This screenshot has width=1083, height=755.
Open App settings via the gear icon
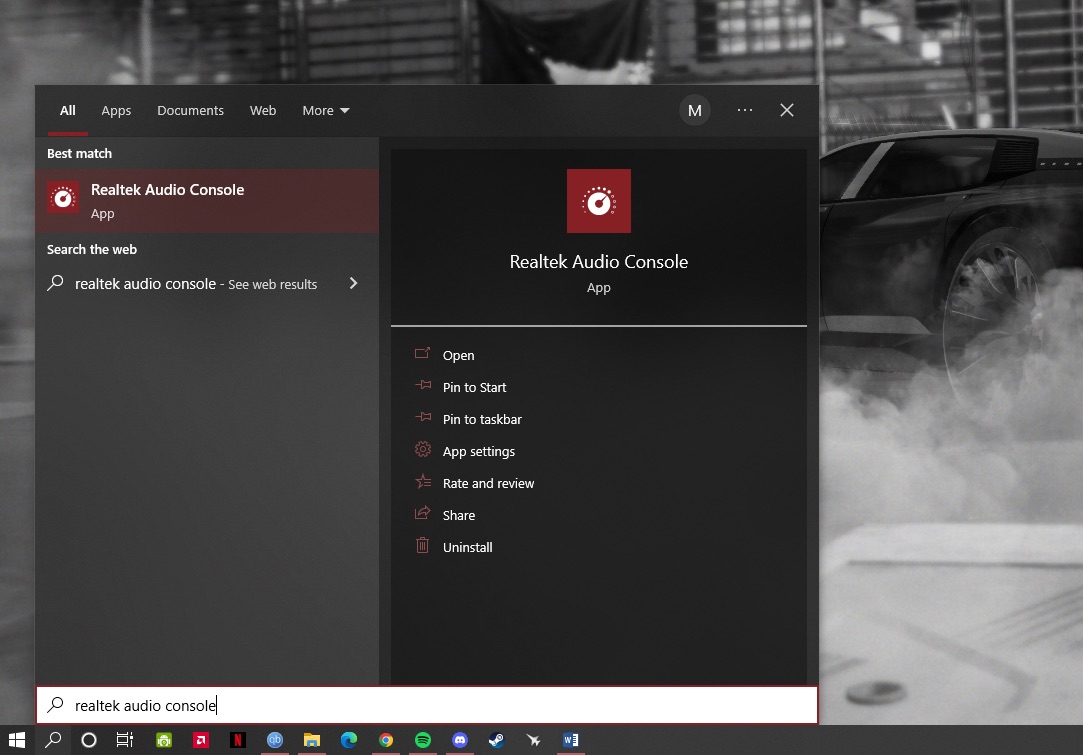click(x=422, y=450)
